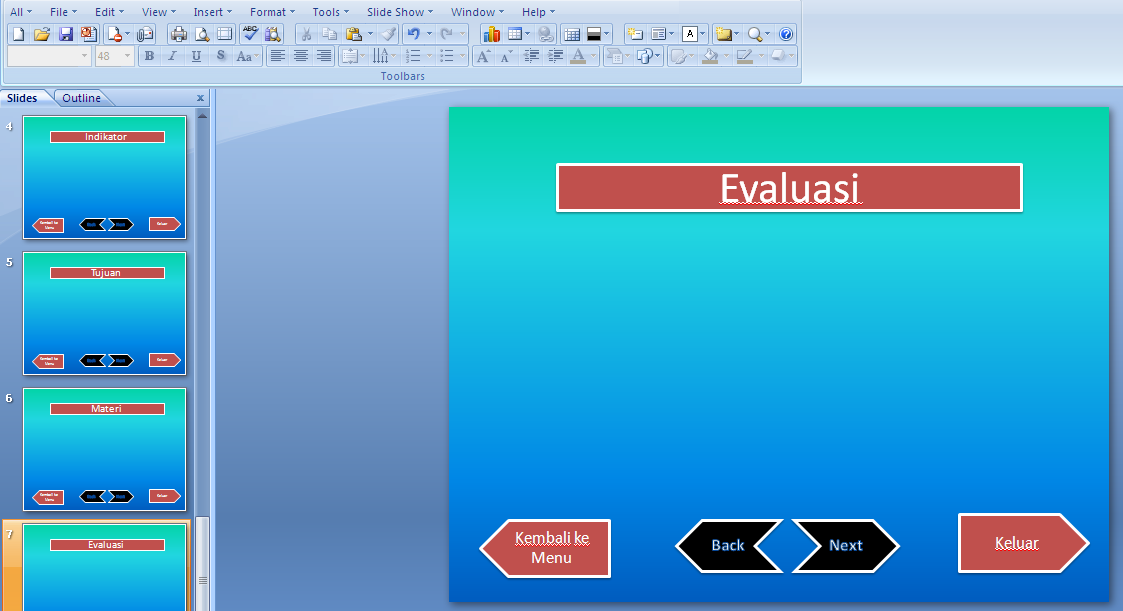1123x611 pixels.
Task: Toggle bold formatting
Action: coord(148,56)
